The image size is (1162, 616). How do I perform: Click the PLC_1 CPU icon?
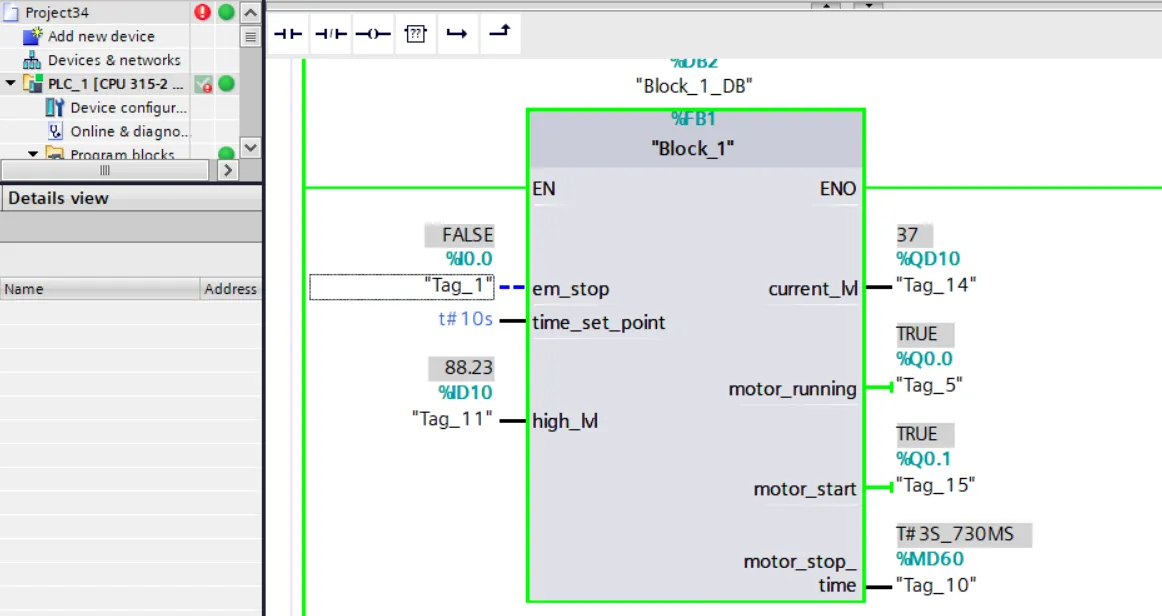(x=33, y=84)
